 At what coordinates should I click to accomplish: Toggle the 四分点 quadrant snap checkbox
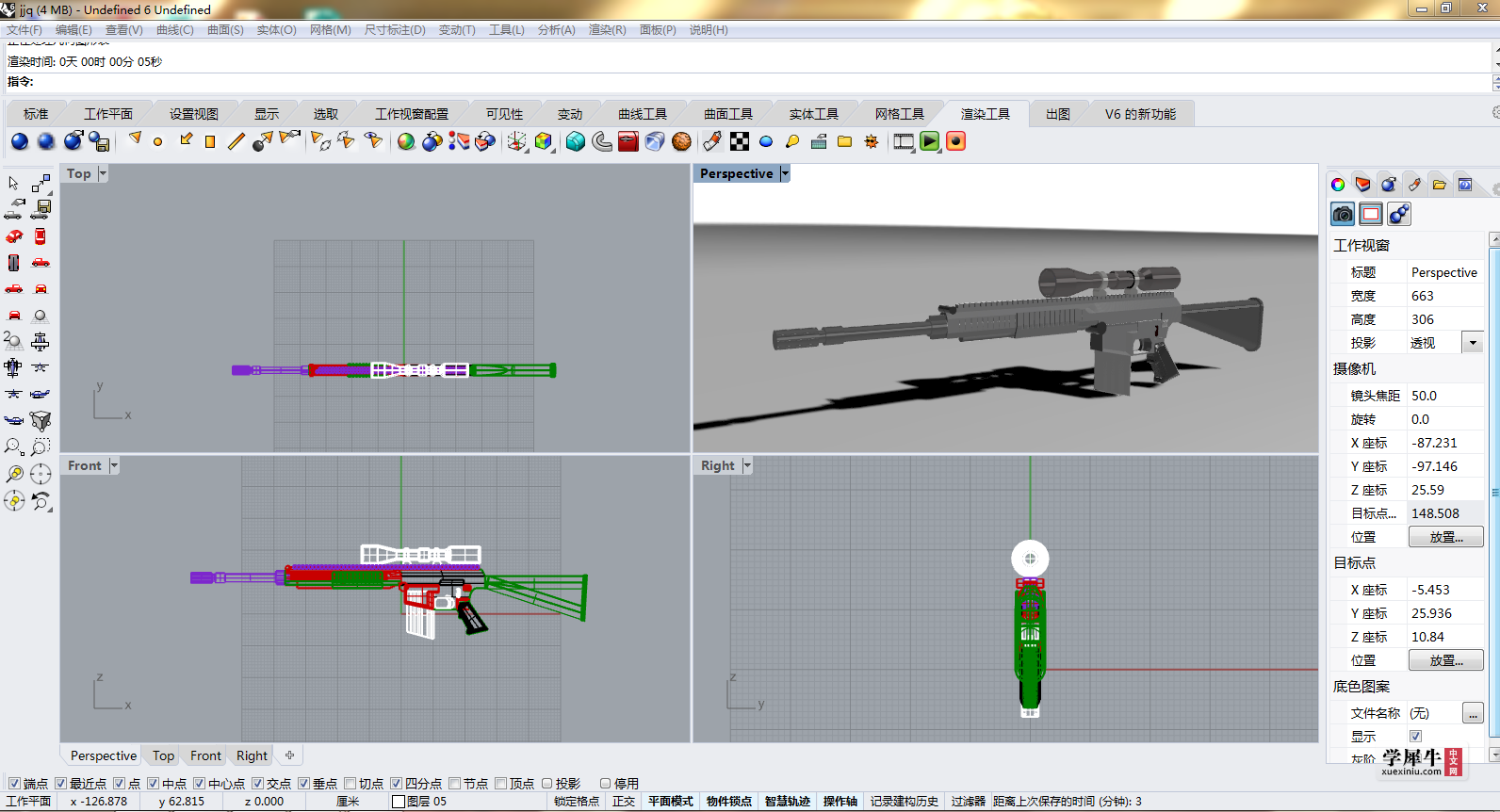(x=396, y=783)
